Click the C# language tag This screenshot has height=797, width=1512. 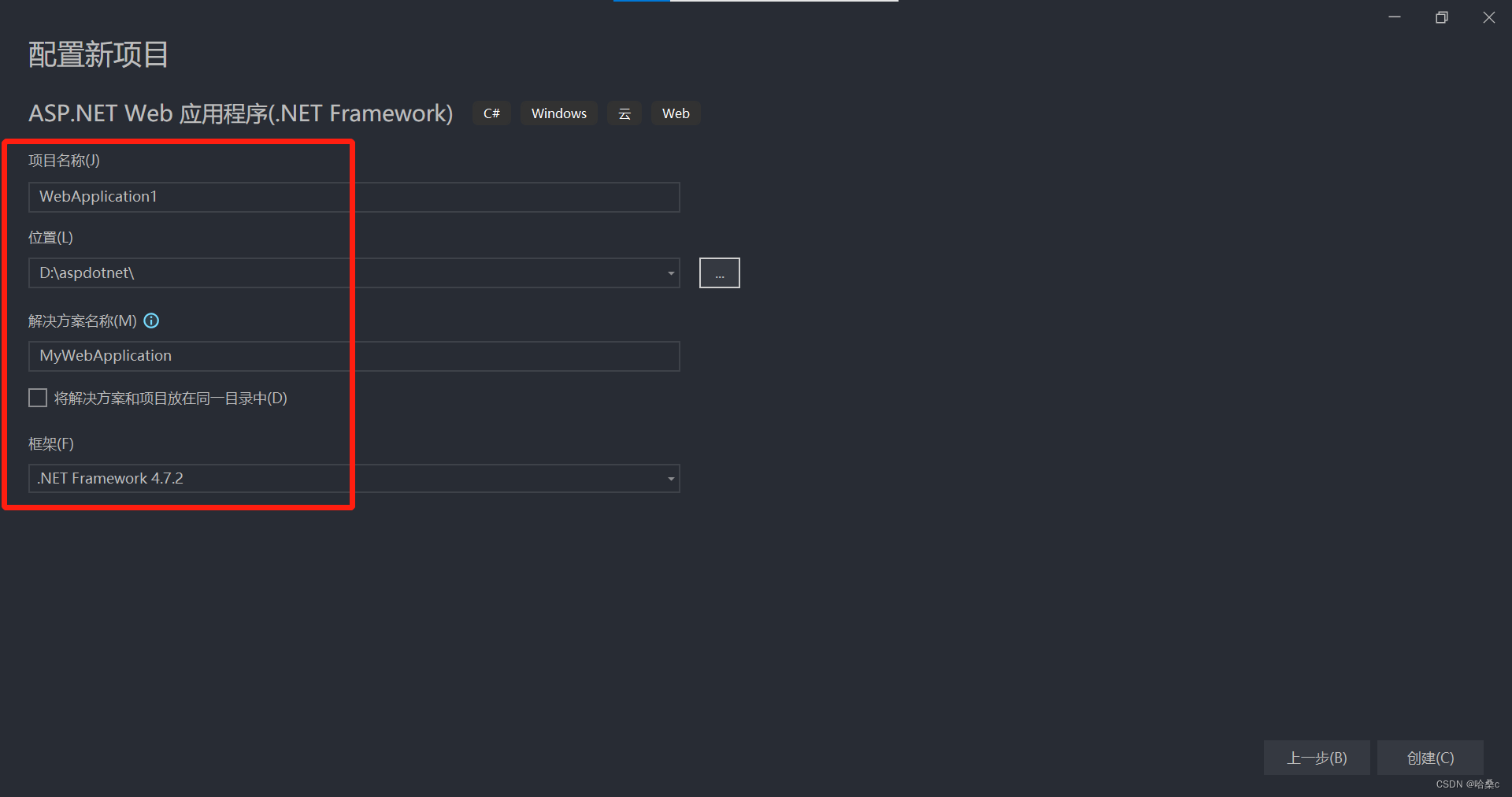point(491,113)
